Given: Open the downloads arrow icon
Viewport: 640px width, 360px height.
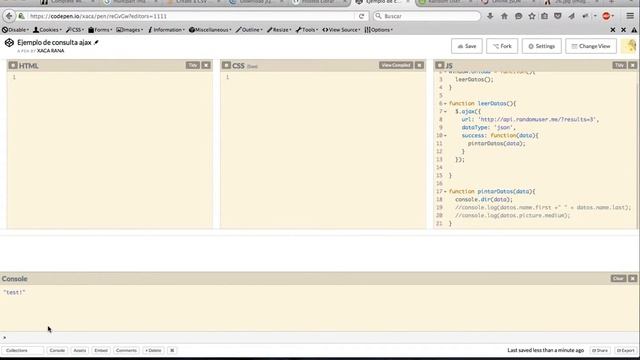Looking at the screenshot, I should point(490,16).
